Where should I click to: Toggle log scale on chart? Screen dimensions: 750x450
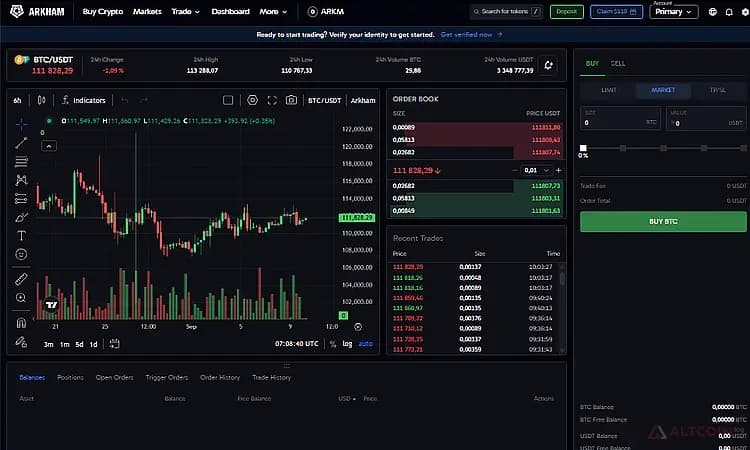pyautogui.click(x=347, y=344)
